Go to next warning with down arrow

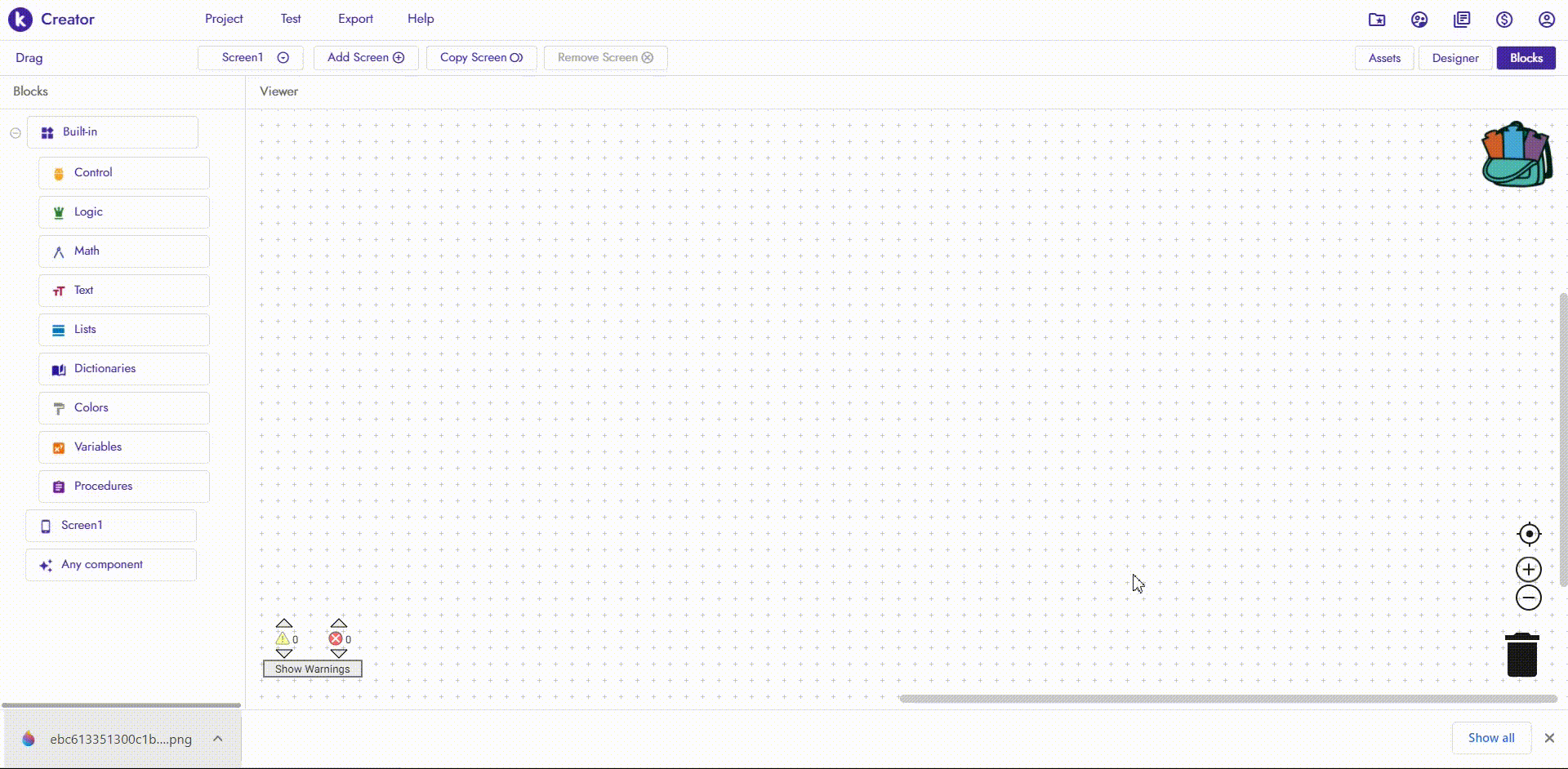pos(284,653)
